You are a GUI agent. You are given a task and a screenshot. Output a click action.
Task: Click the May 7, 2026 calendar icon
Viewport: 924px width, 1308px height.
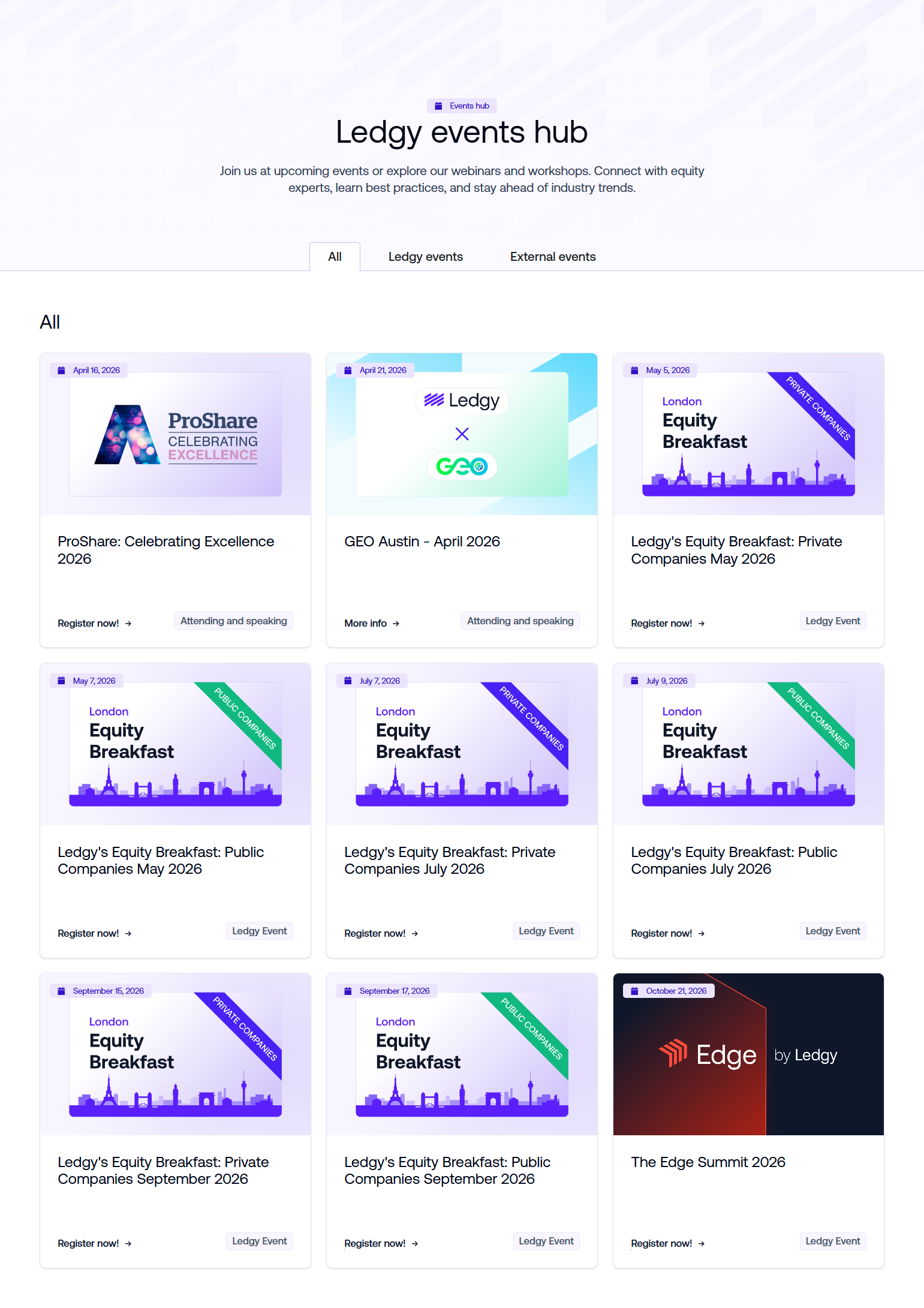61,681
